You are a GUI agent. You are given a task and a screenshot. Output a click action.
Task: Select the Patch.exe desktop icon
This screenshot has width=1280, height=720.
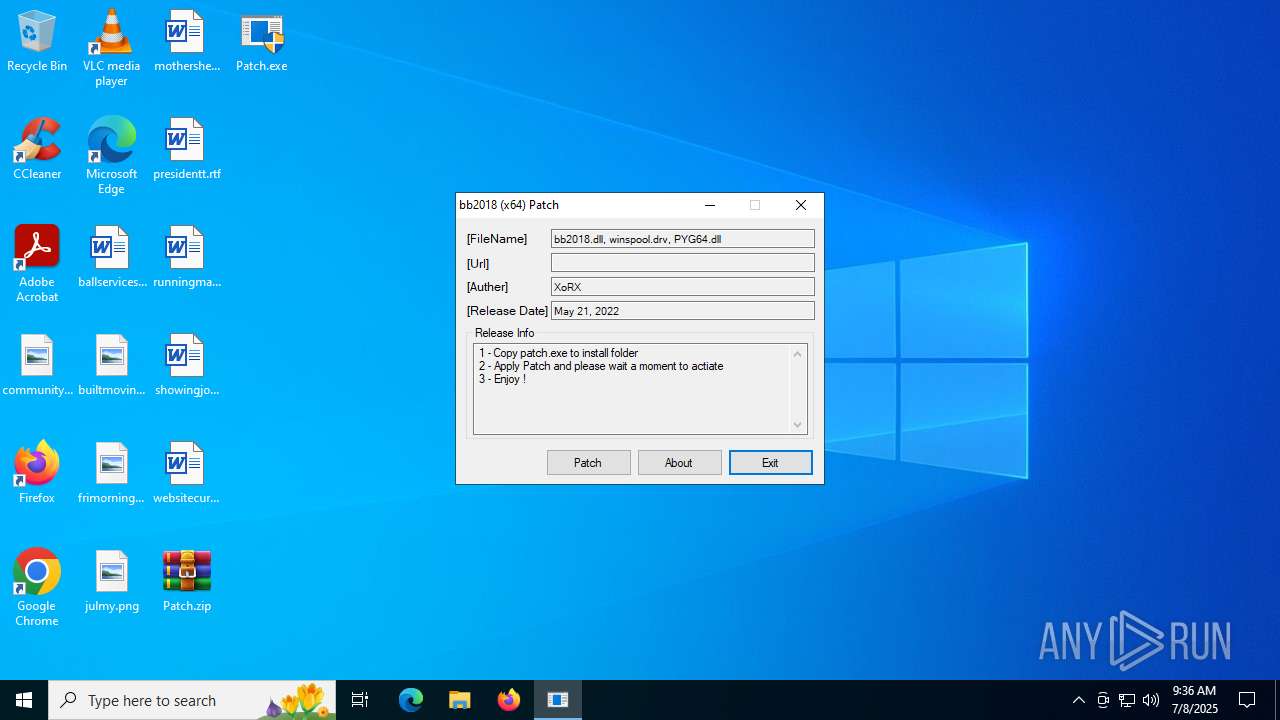click(261, 42)
